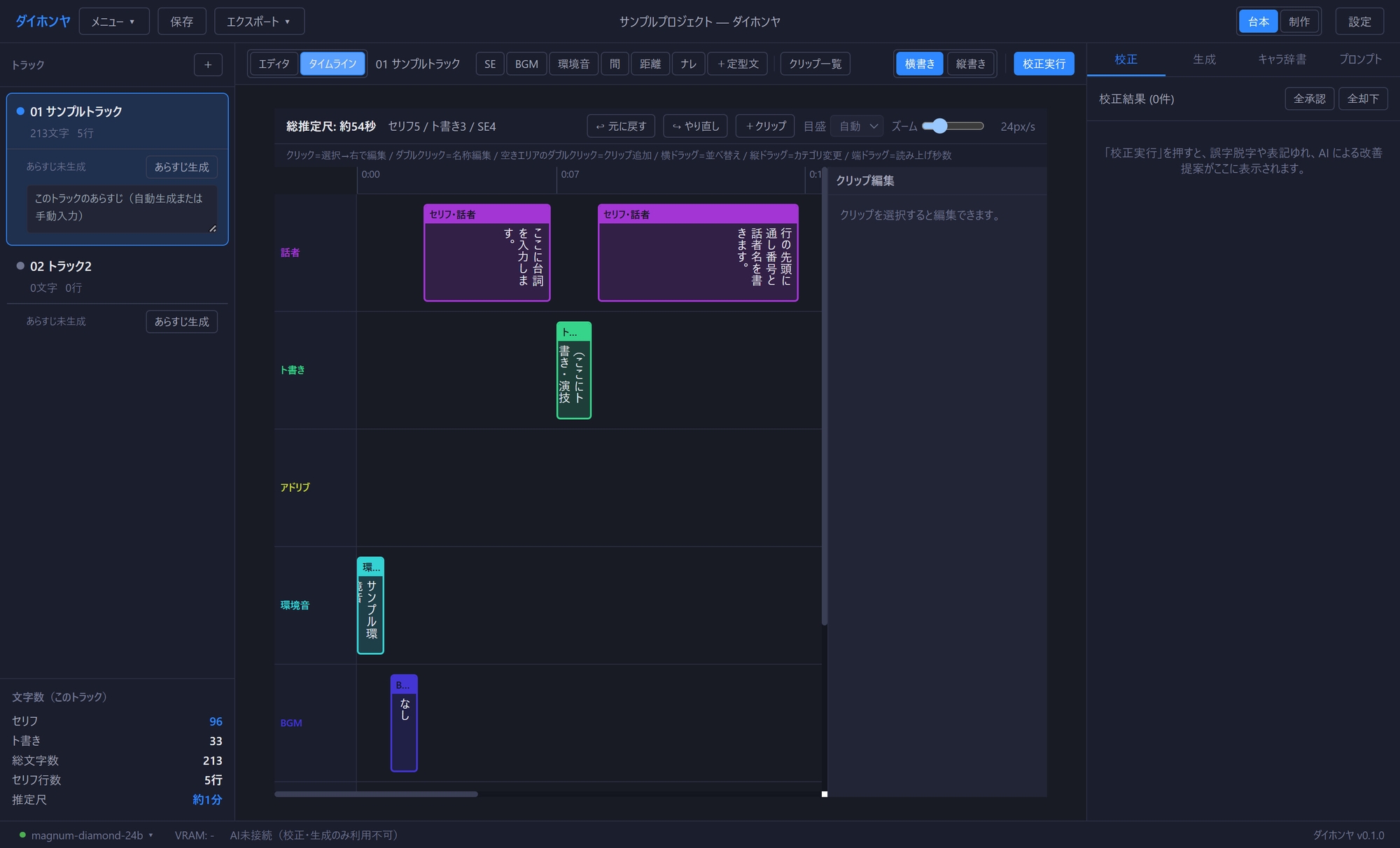
Task: Click the やり直し redo button
Action: [696, 126]
